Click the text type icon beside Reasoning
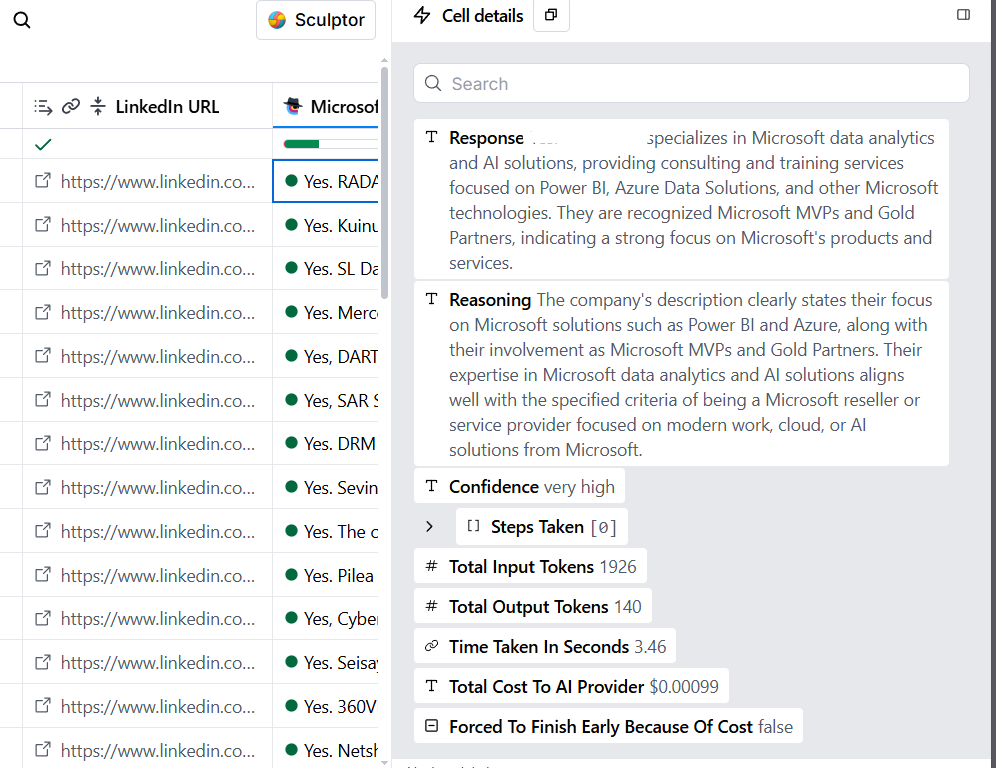The image size is (996, 768). click(x=431, y=299)
